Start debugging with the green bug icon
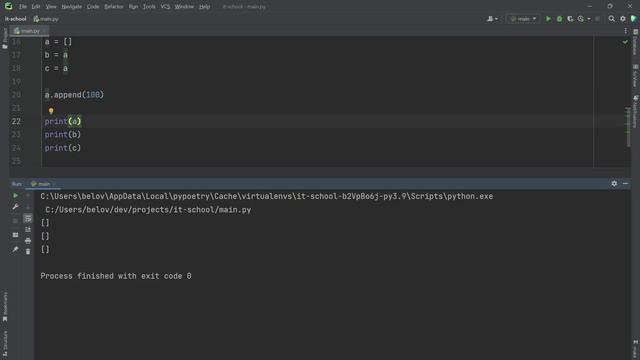The image size is (640, 360). (559, 19)
